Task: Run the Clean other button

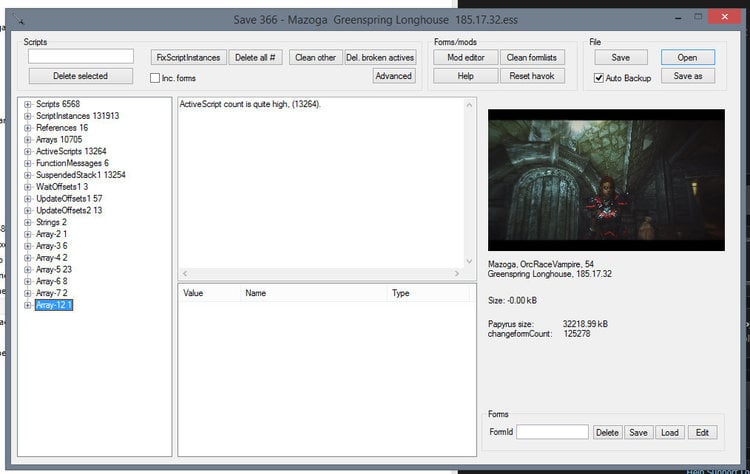Action: pyautogui.click(x=315, y=57)
